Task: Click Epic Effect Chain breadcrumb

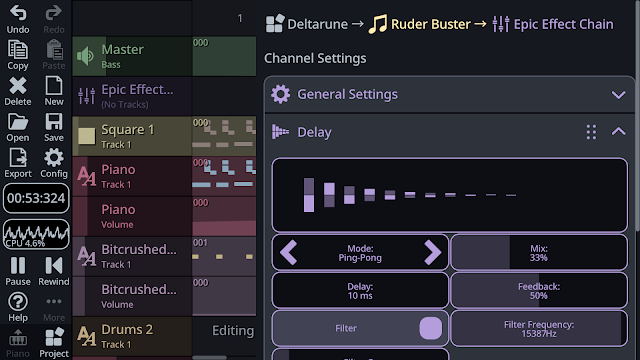Action: 553,24
